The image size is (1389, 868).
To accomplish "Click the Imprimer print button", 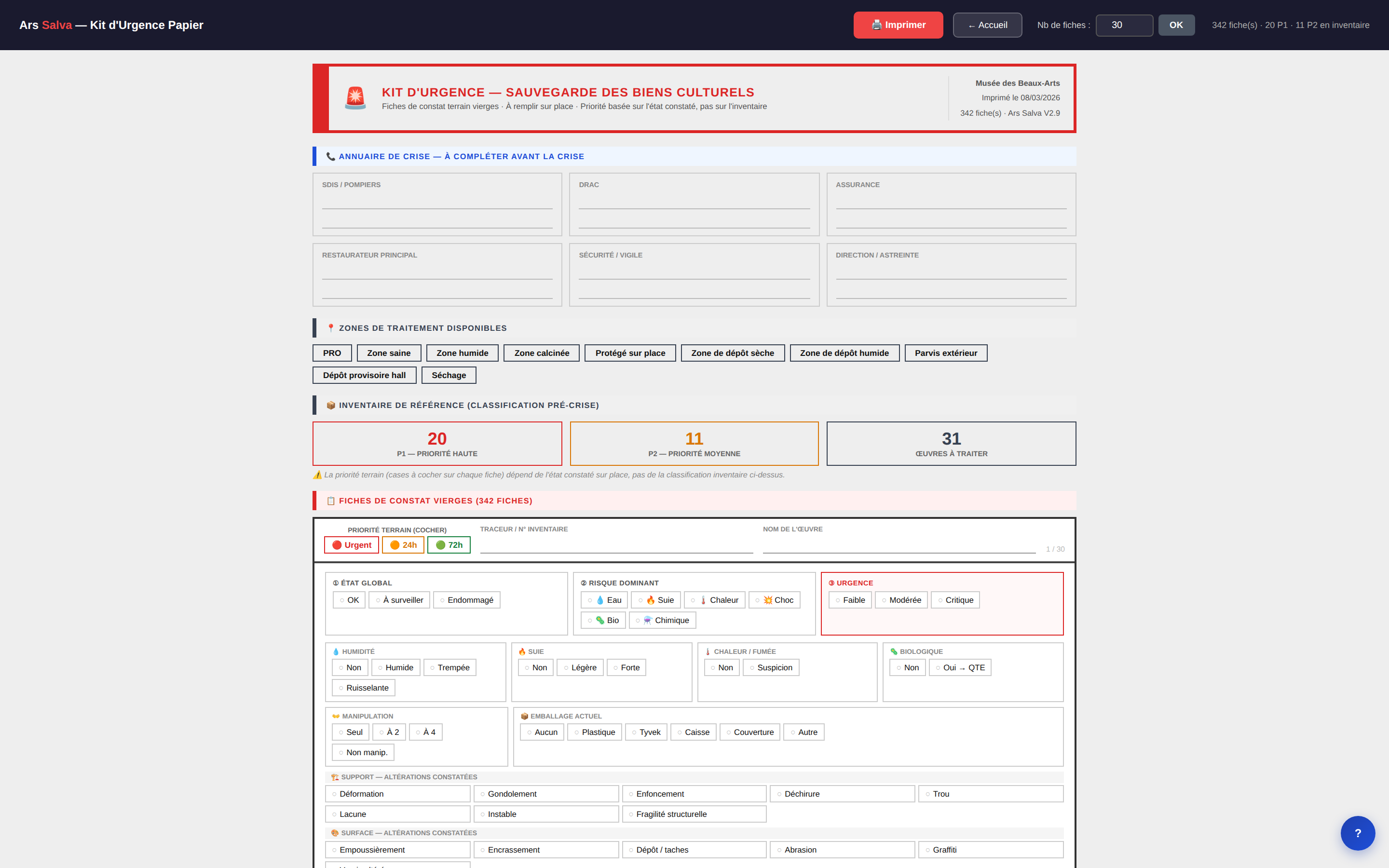I will pos(898,25).
